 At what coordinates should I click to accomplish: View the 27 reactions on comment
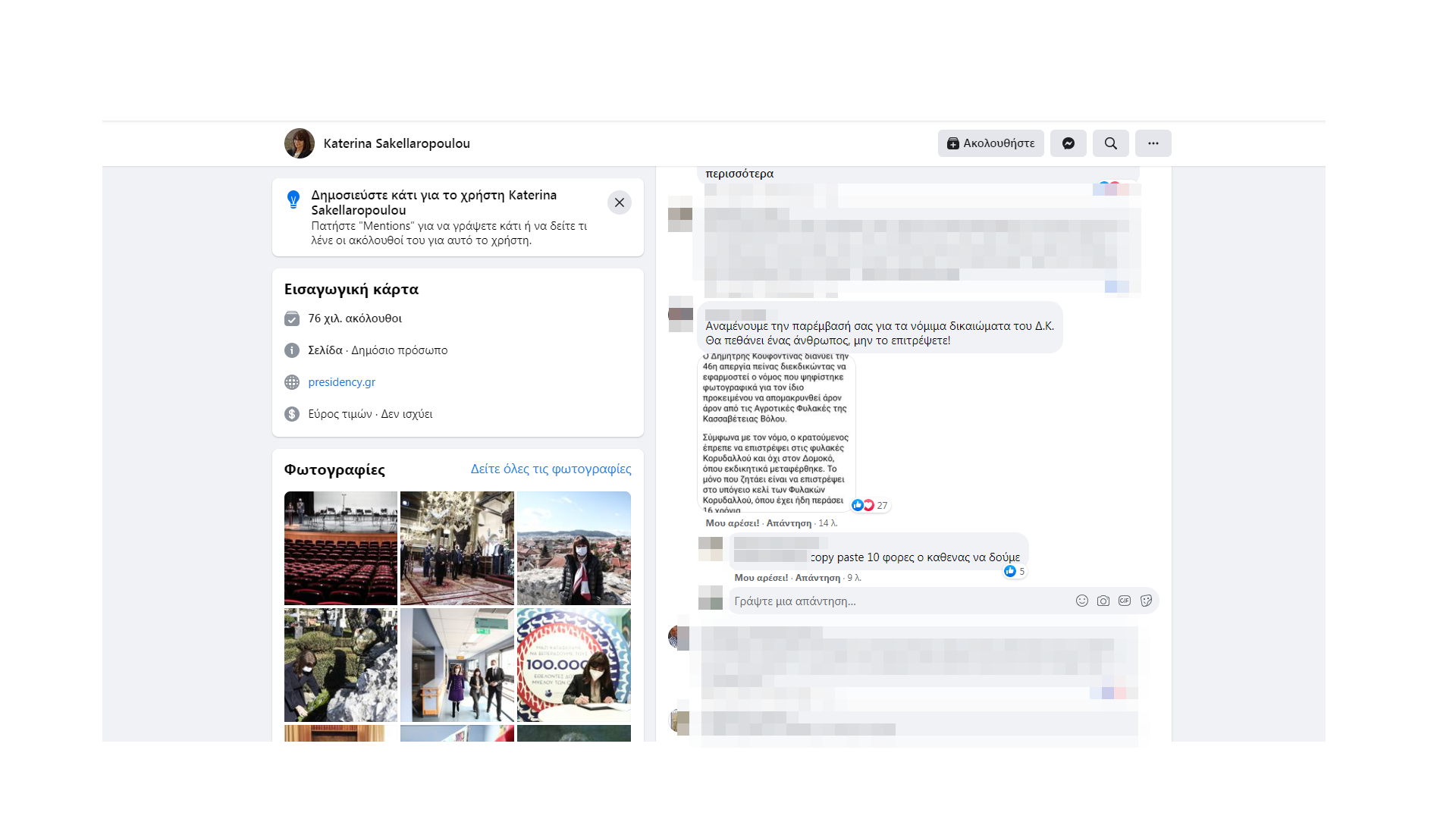click(870, 505)
